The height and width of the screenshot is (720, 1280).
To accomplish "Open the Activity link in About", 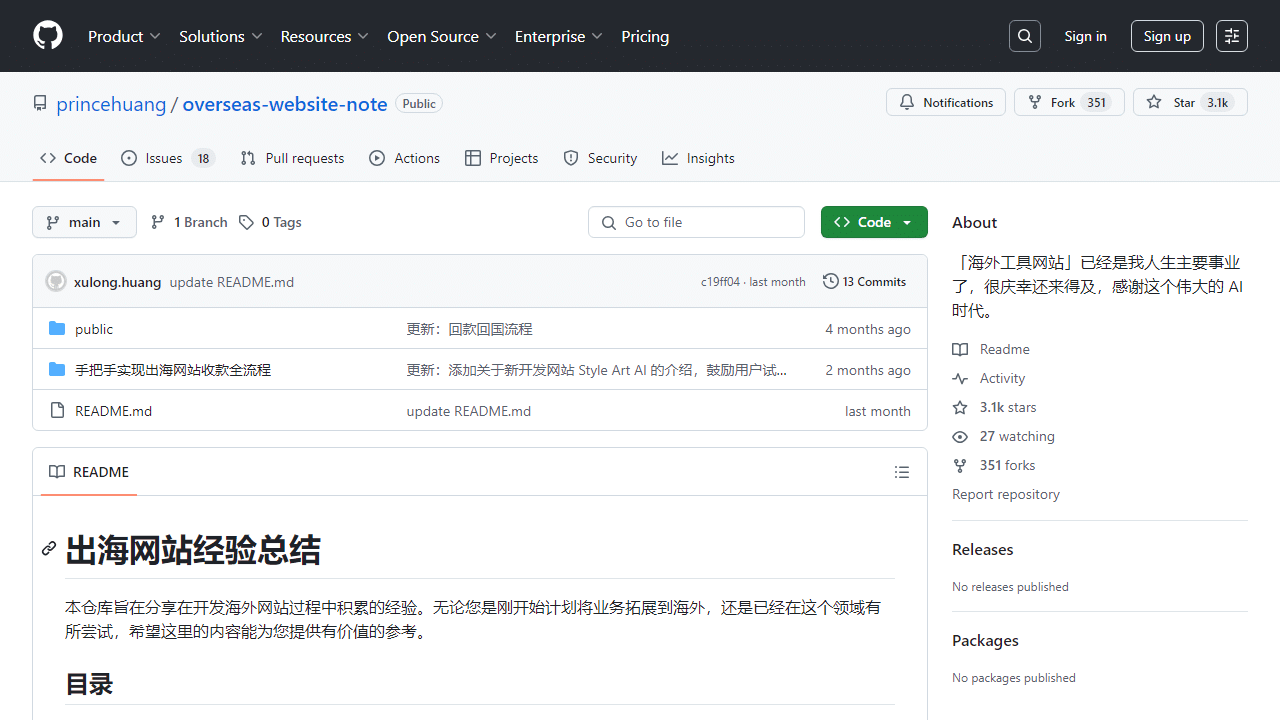I will click(989, 378).
